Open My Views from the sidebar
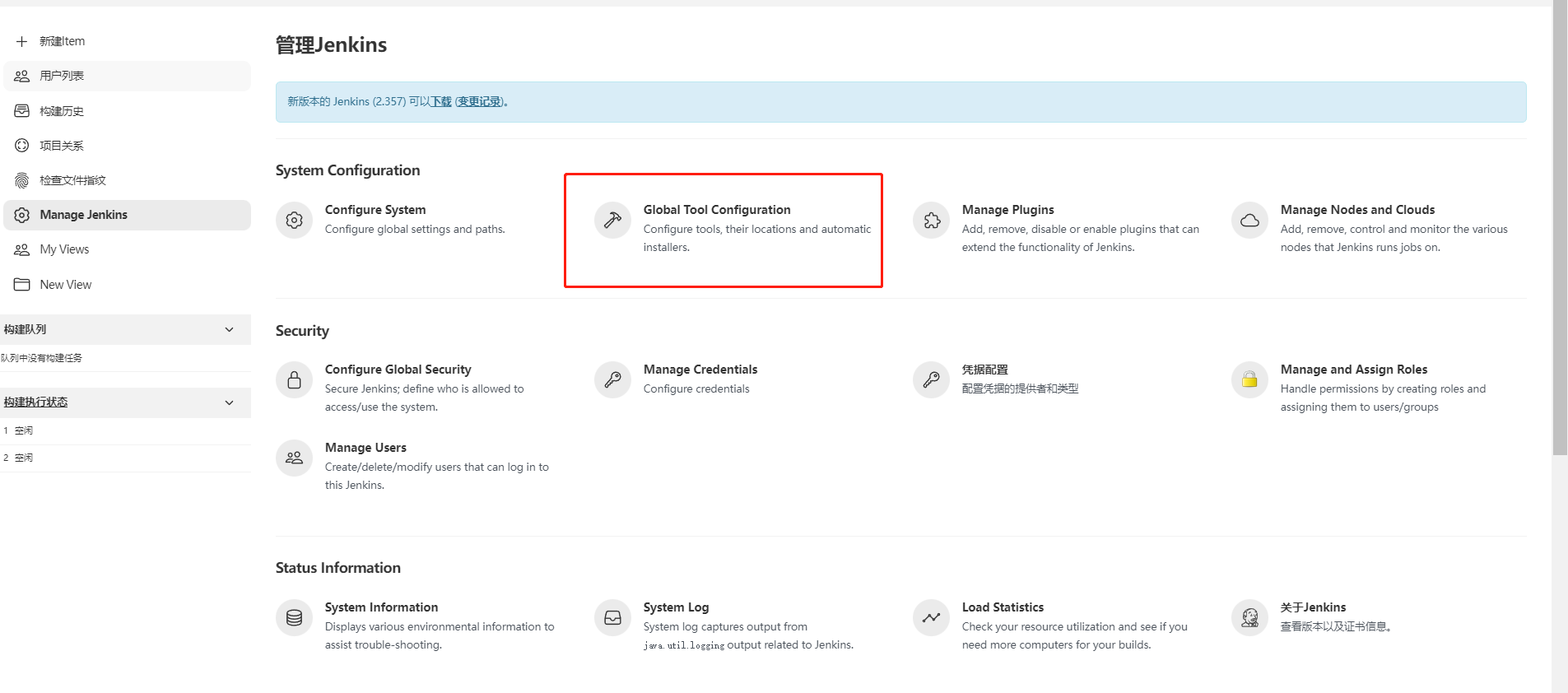Viewport: 1568px width, 693px height. click(127, 249)
